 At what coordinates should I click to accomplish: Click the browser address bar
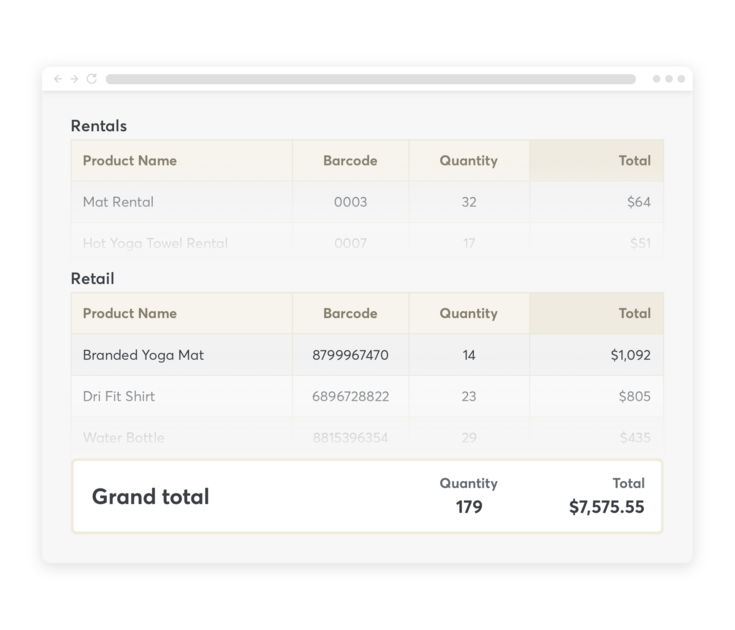(370, 79)
